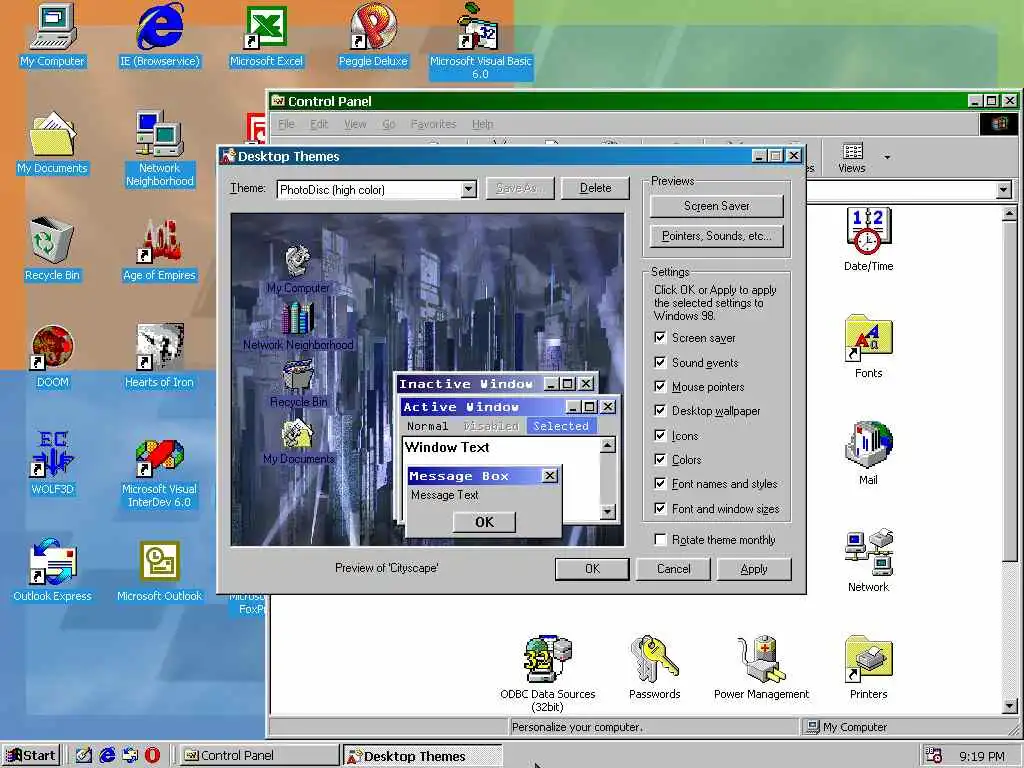Select the Microsoft Outlook desktop icon

(x=159, y=569)
